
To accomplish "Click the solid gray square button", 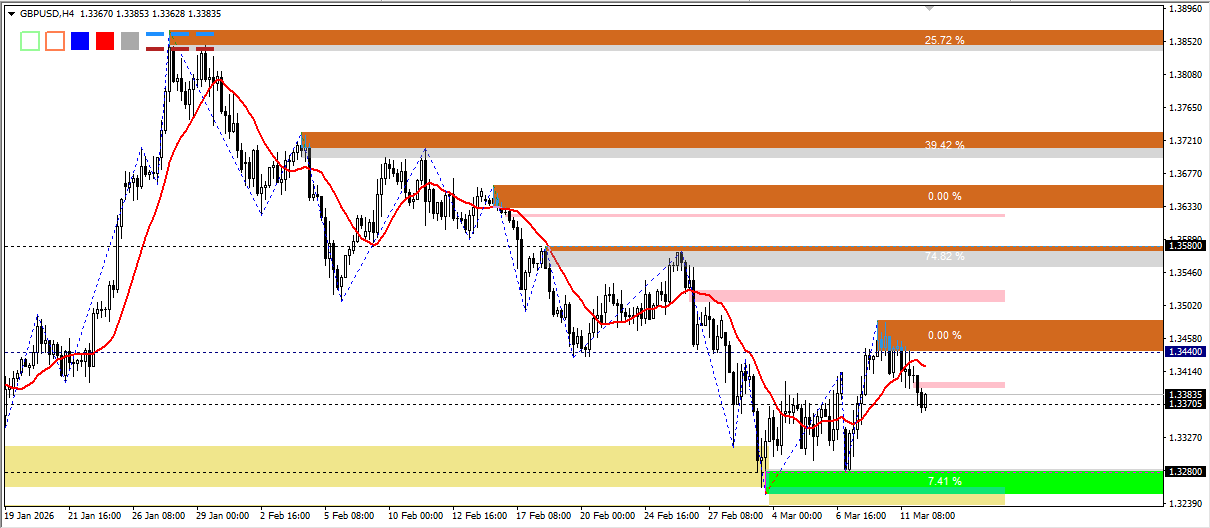I will (130, 41).
